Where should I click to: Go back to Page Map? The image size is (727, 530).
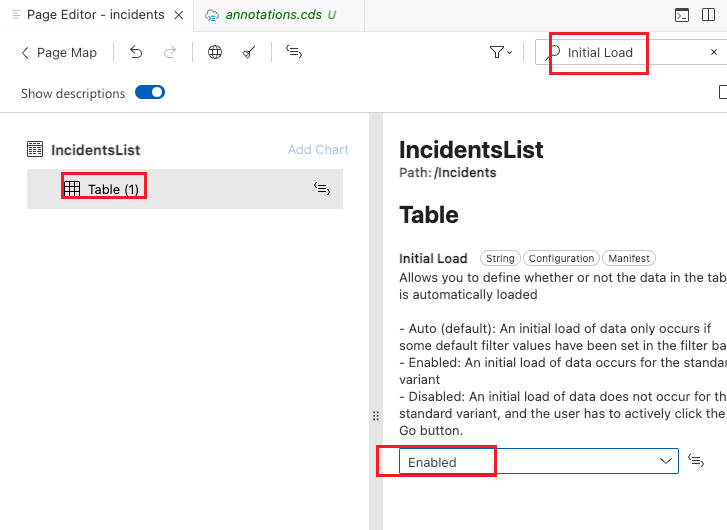[x=59, y=53]
